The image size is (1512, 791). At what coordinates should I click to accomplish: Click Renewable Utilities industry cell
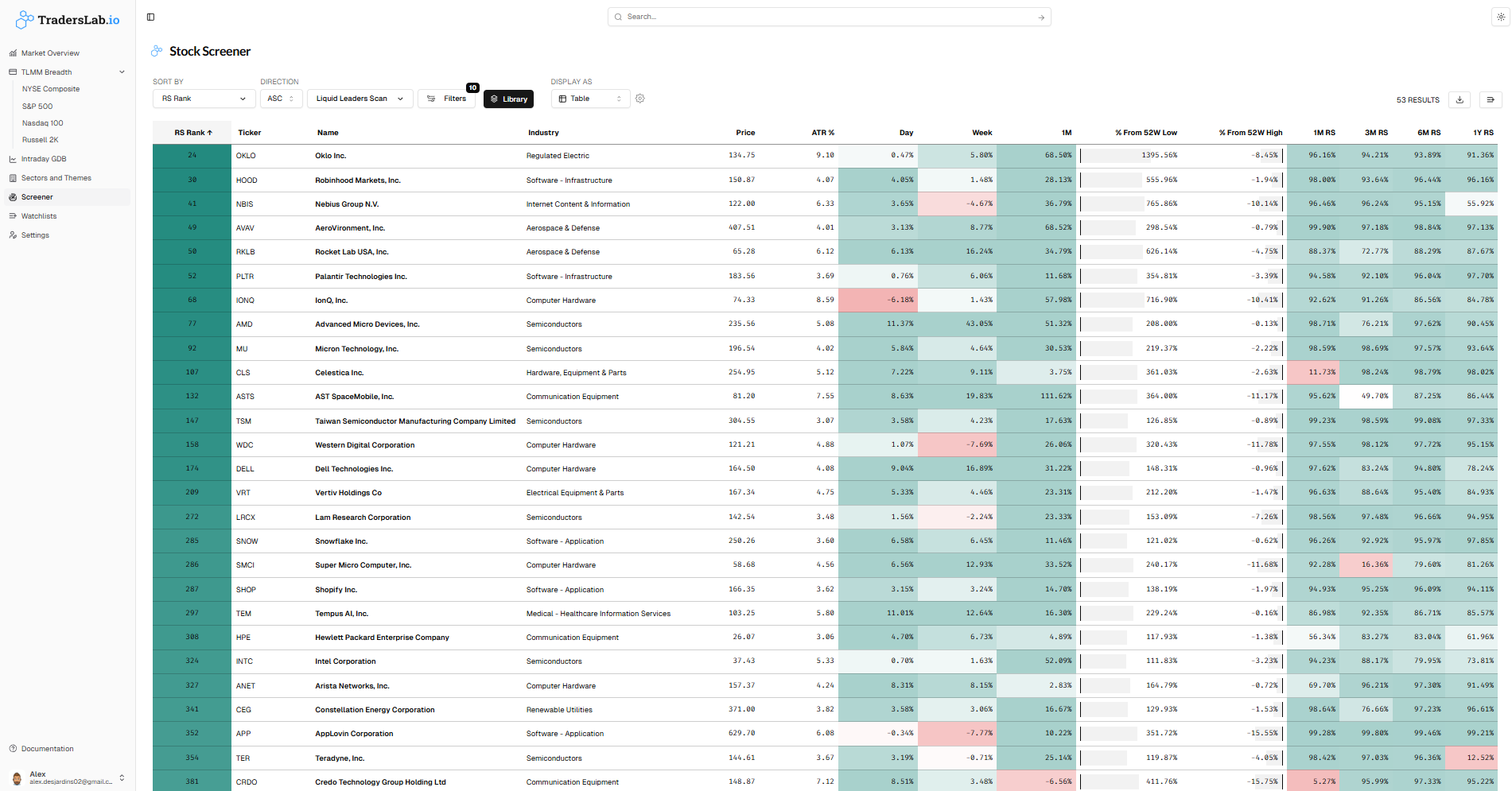coord(559,710)
